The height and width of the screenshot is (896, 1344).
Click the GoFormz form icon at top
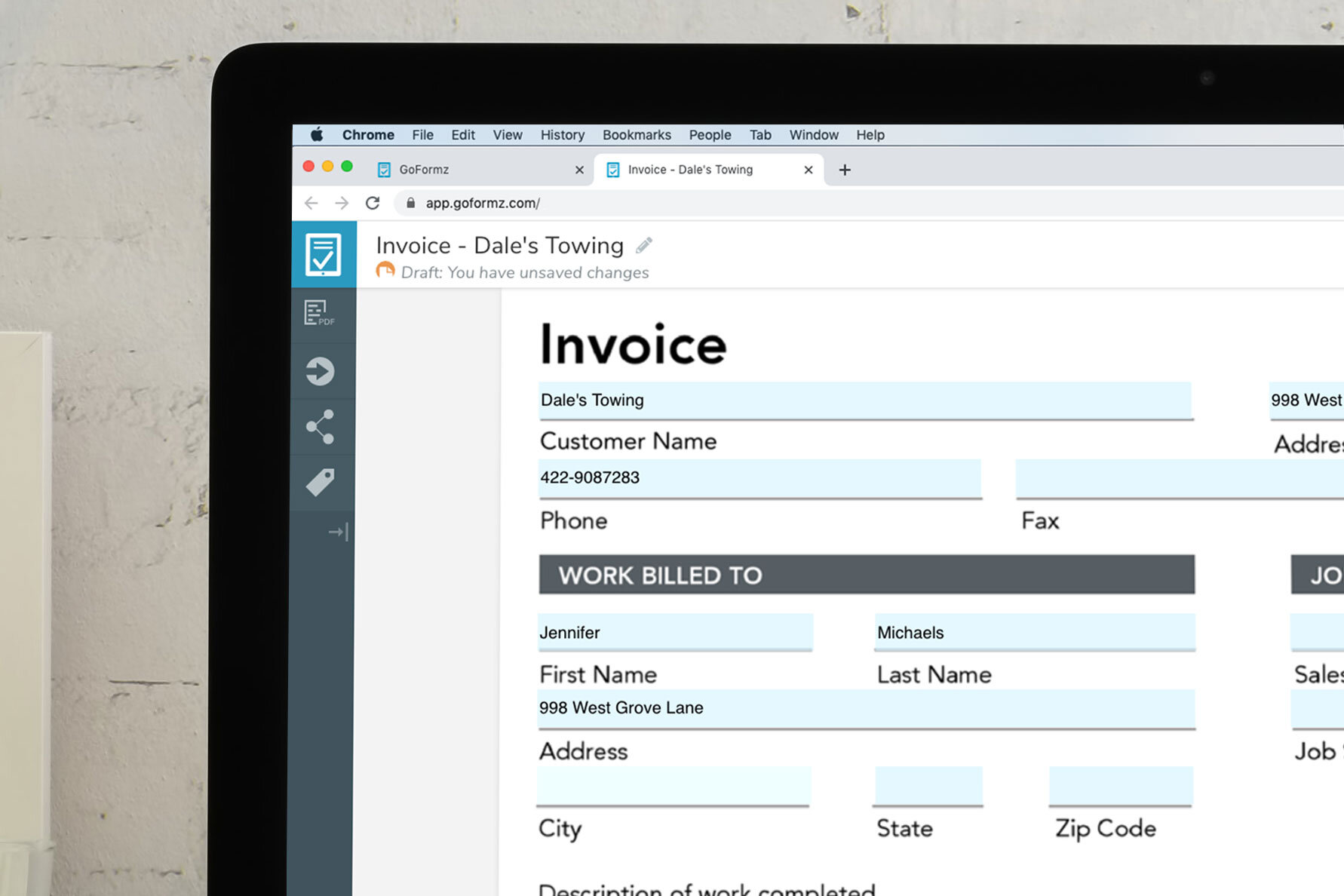tap(323, 253)
